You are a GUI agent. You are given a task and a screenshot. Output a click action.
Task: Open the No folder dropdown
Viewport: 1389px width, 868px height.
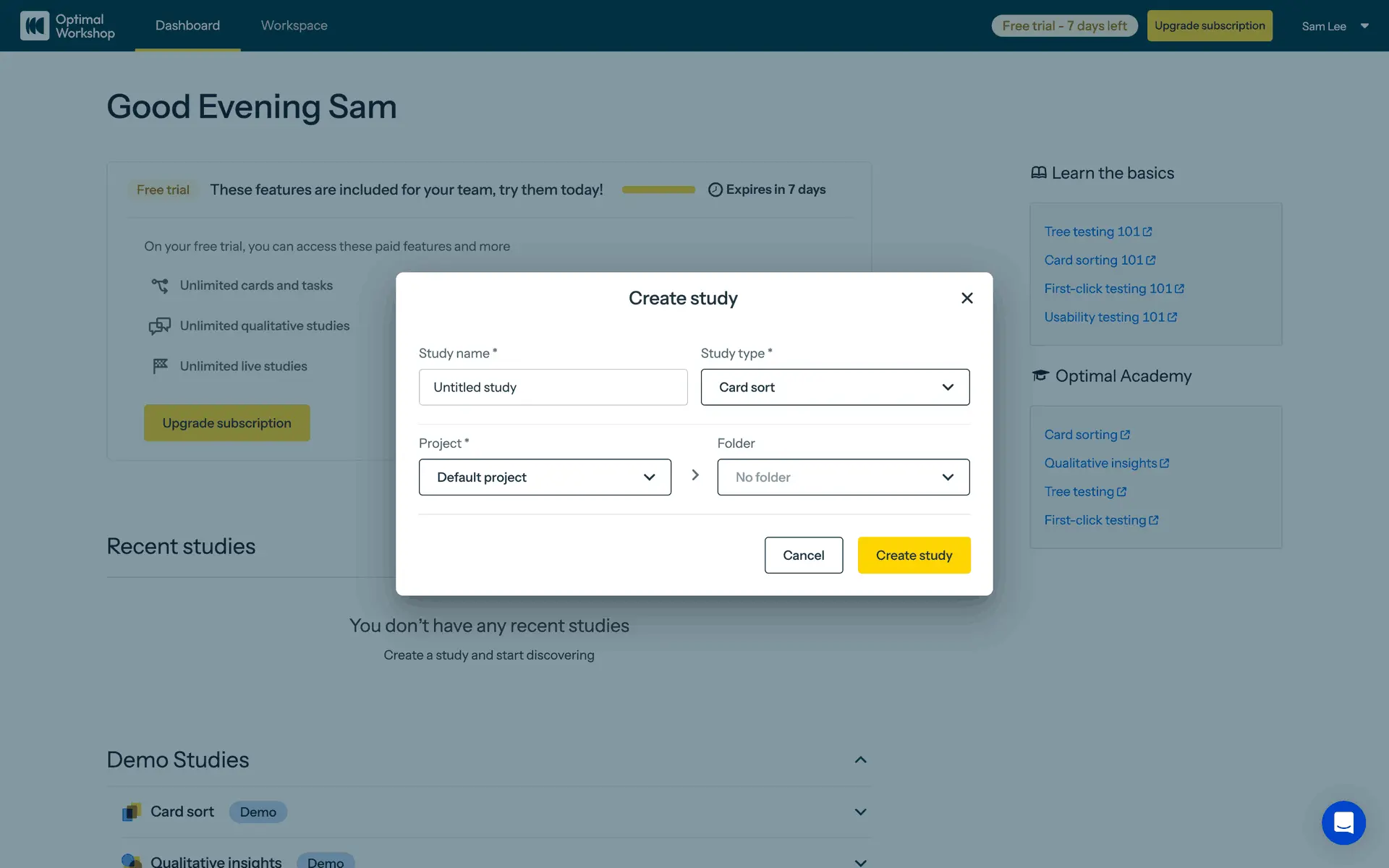click(843, 477)
